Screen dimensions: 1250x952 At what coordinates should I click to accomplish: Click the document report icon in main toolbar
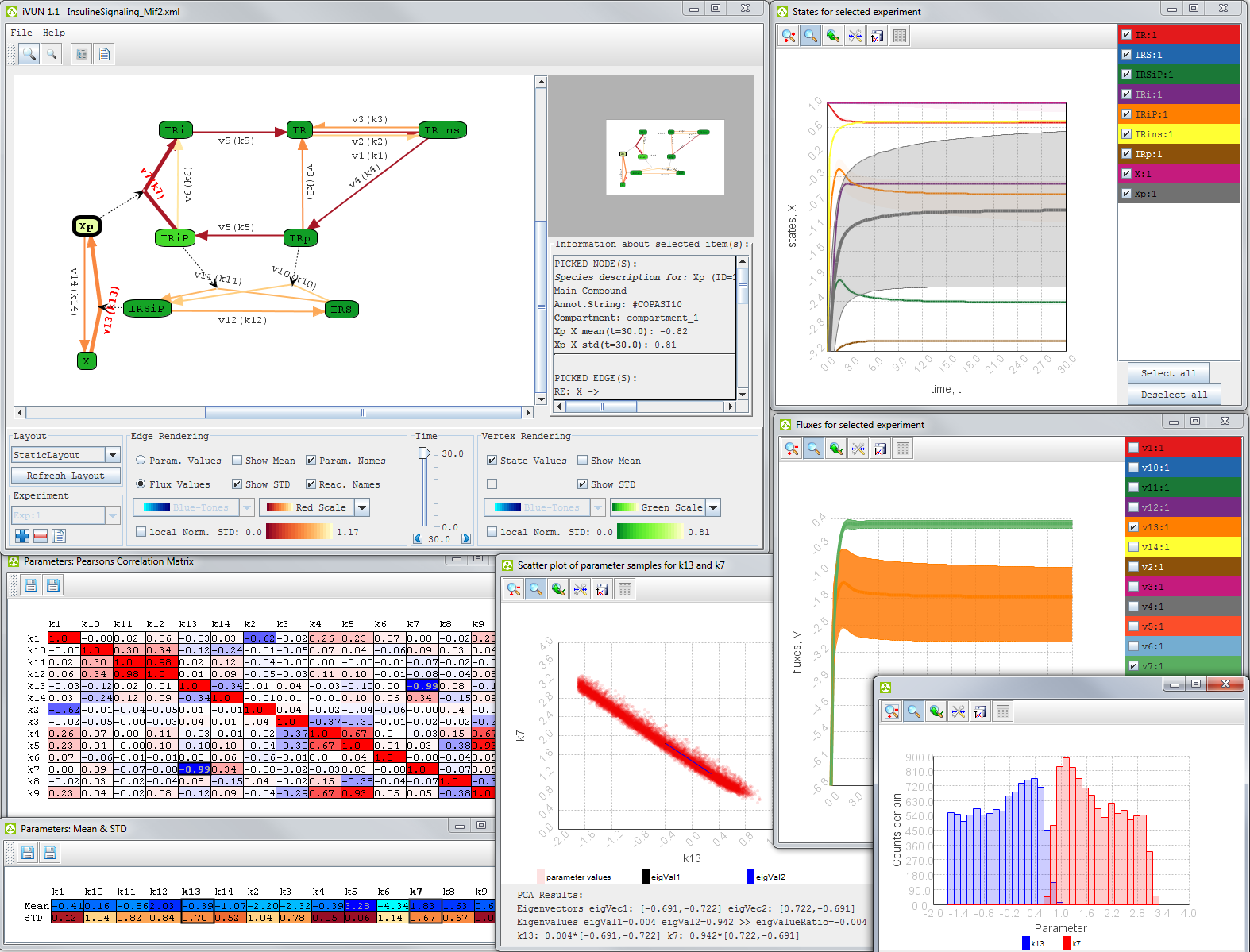pos(104,54)
